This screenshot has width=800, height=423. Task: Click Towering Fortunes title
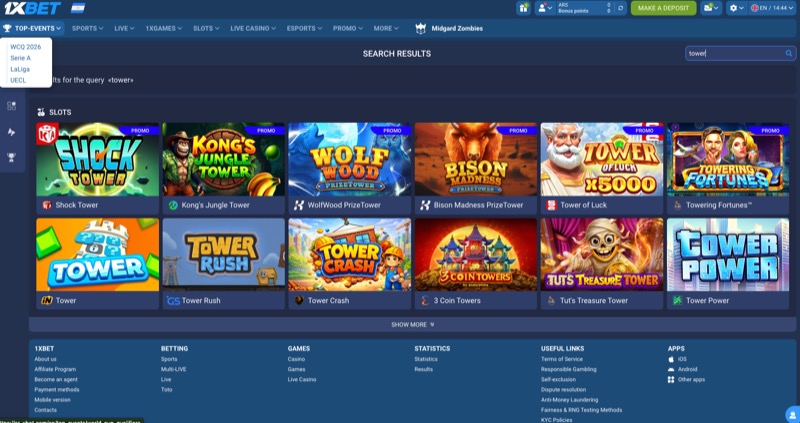pos(719,205)
